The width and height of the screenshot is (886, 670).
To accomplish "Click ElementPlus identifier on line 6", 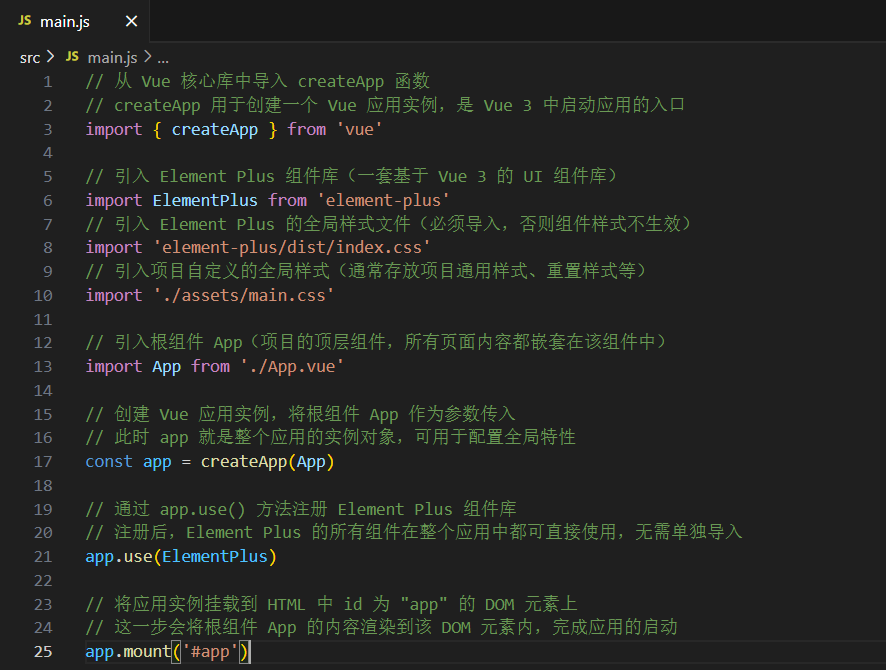I will [x=205, y=200].
